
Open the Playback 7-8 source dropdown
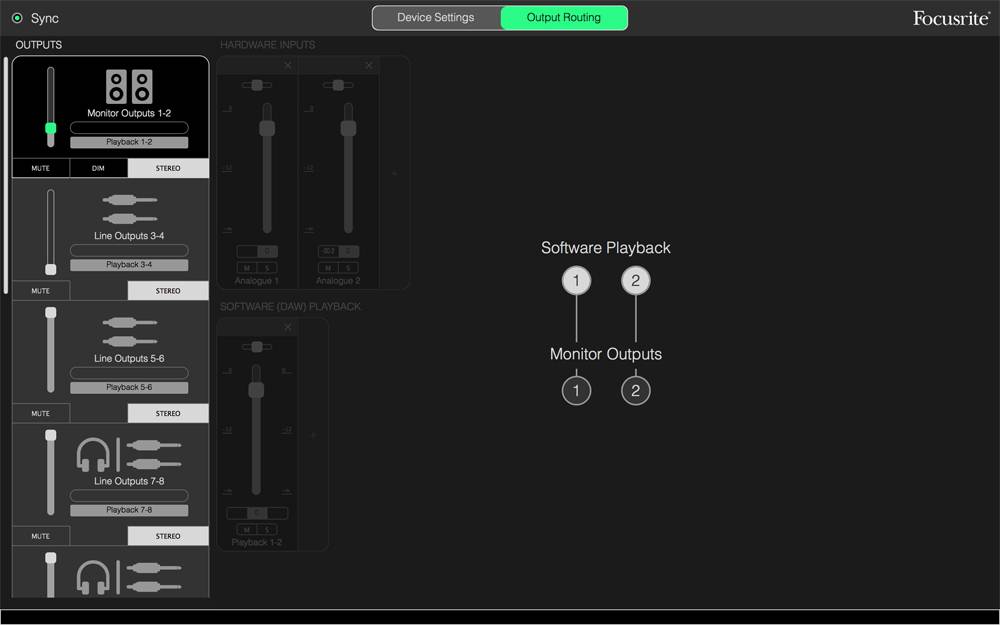(x=129, y=510)
